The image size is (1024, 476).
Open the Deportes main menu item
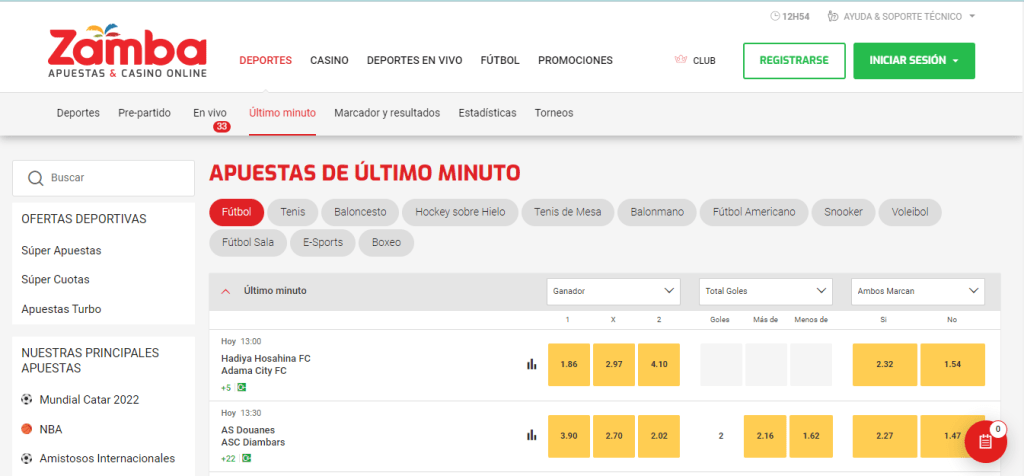tap(265, 60)
